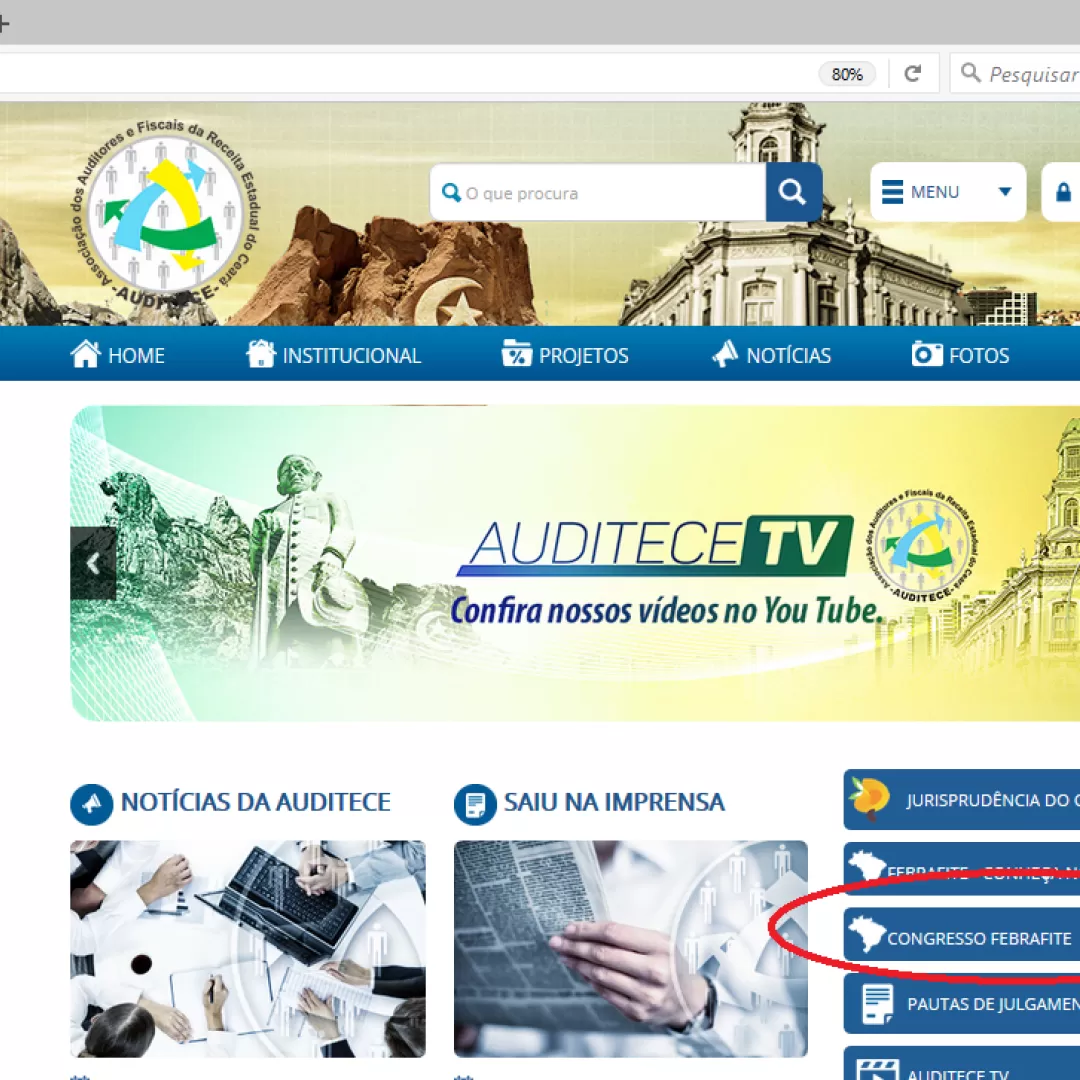Open the PROJETOS navigation item
1080x1080 pixels.
point(565,355)
